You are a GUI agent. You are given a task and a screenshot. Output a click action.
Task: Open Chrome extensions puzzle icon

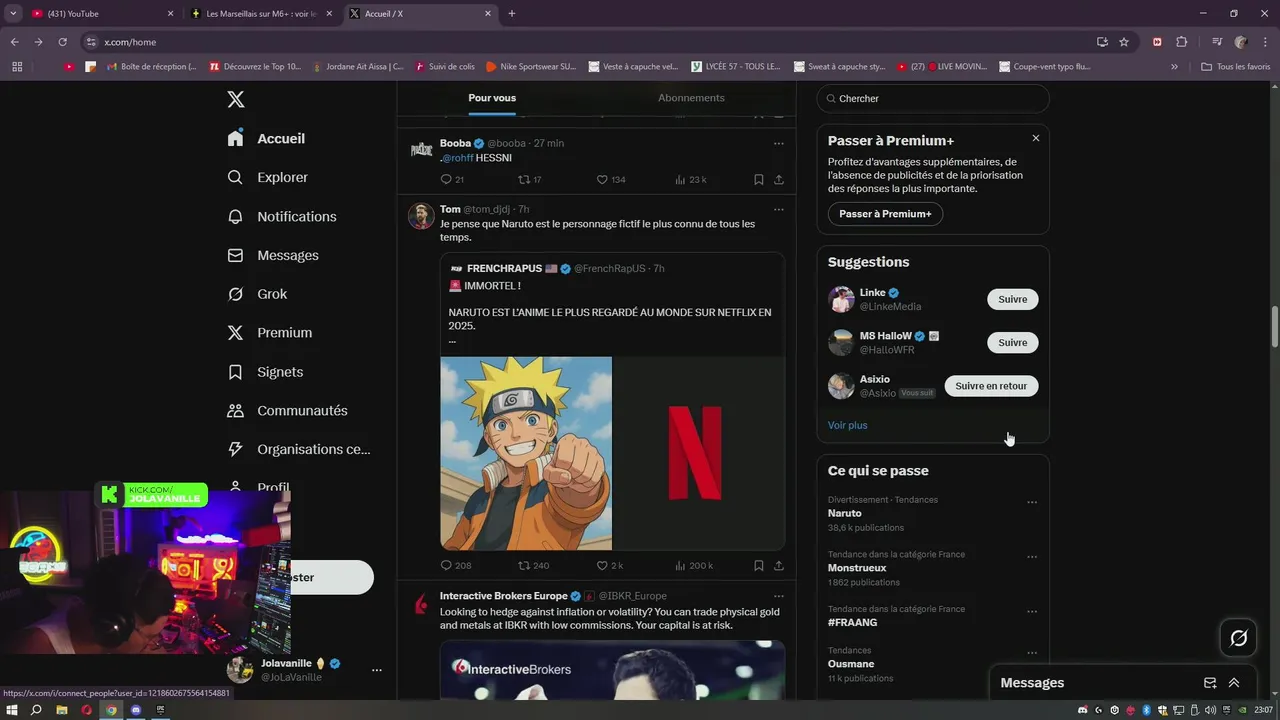tap(1182, 42)
